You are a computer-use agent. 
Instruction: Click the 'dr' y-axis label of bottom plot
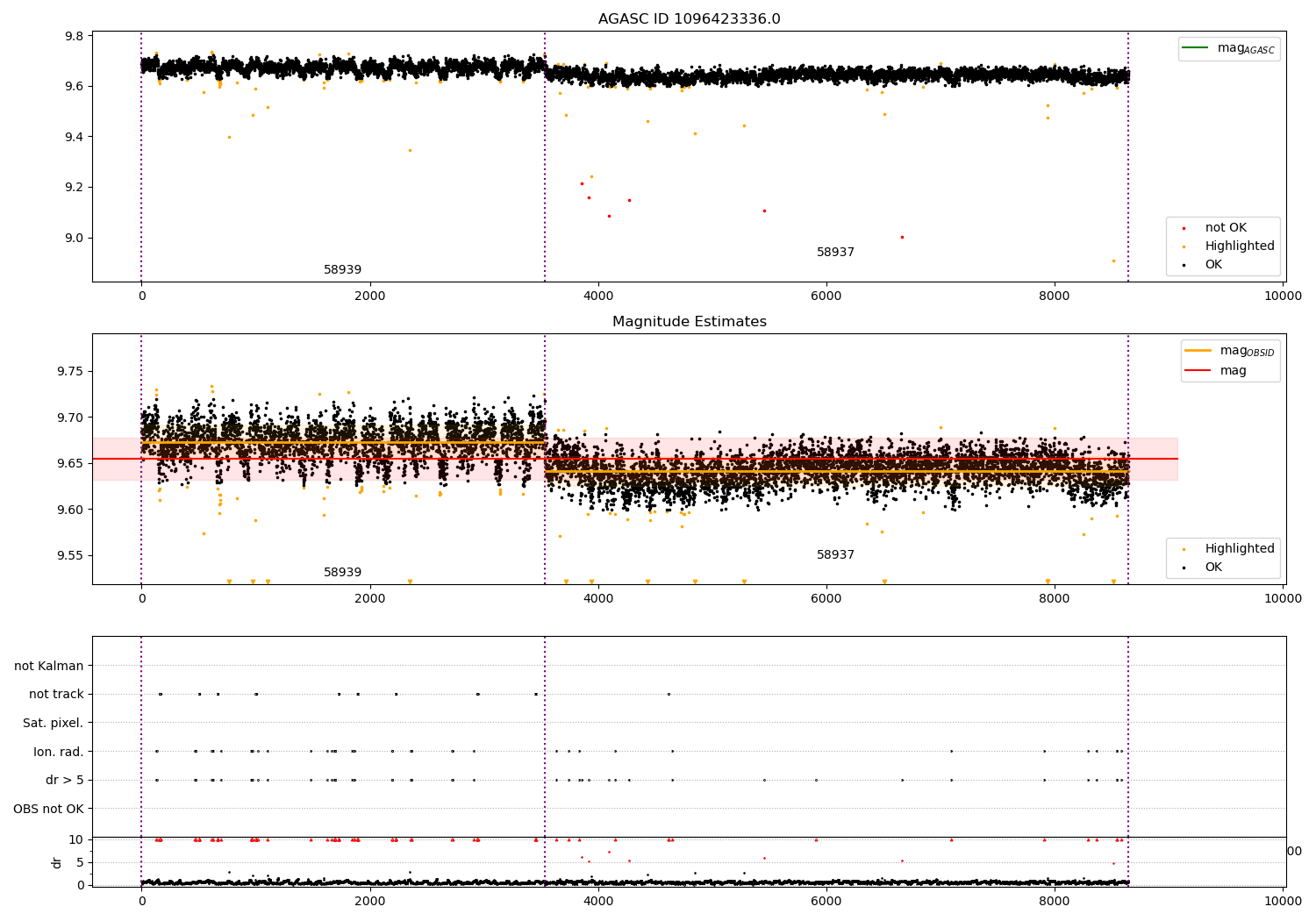point(57,862)
